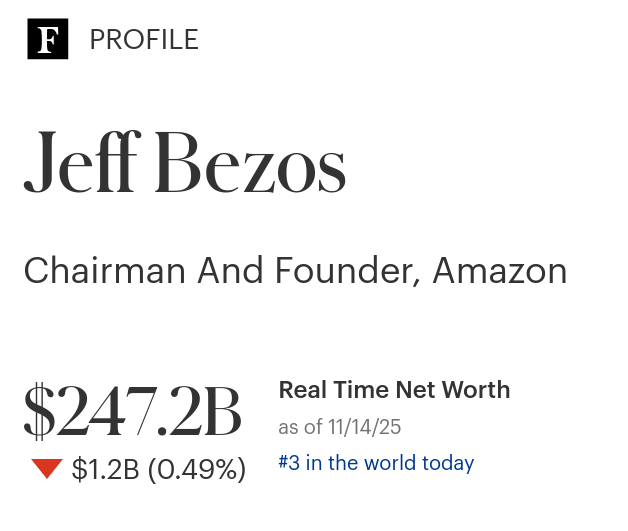Viewport: 628px width, 531px height.
Task: Select the first name Jeff in heading
Action: pos(76,163)
